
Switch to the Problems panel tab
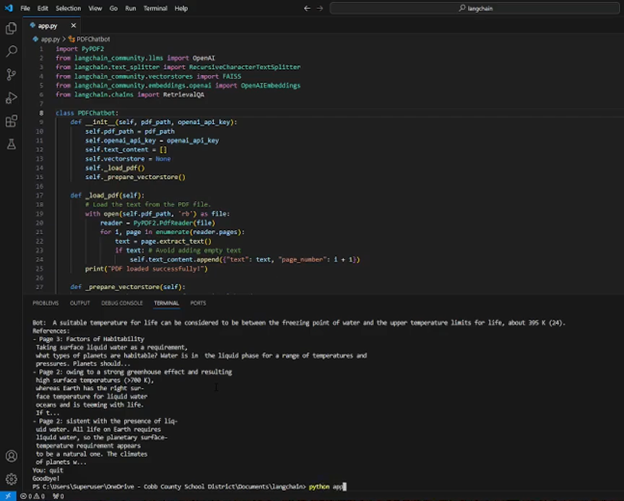click(x=46, y=303)
